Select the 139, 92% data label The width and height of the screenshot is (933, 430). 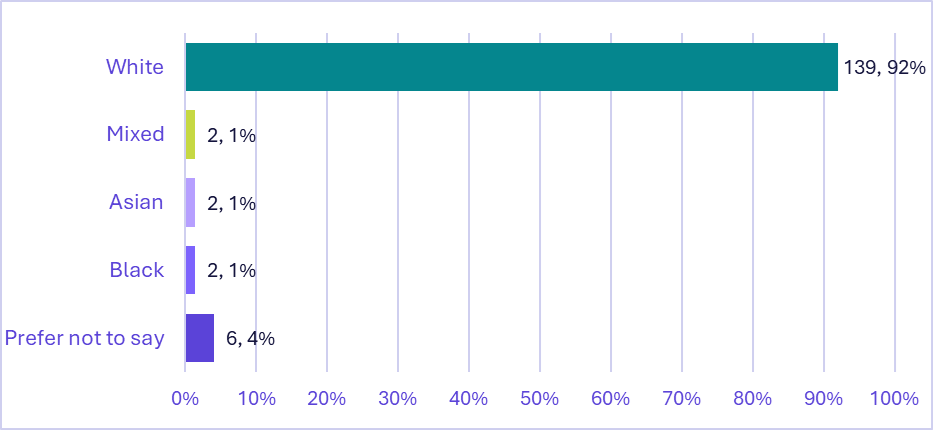(x=884, y=68)
